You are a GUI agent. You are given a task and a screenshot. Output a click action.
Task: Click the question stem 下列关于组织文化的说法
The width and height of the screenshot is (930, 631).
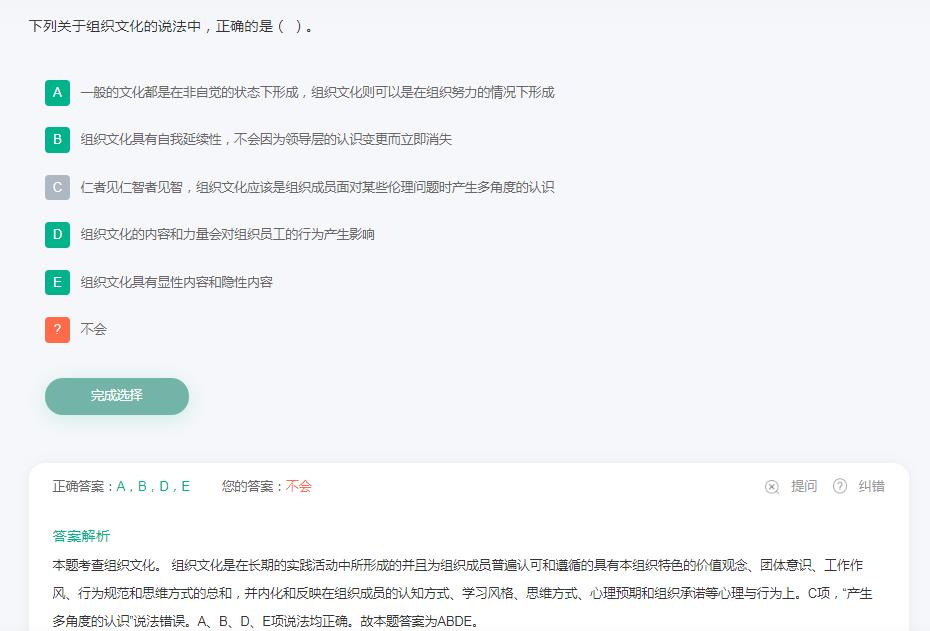click(170, 26)
